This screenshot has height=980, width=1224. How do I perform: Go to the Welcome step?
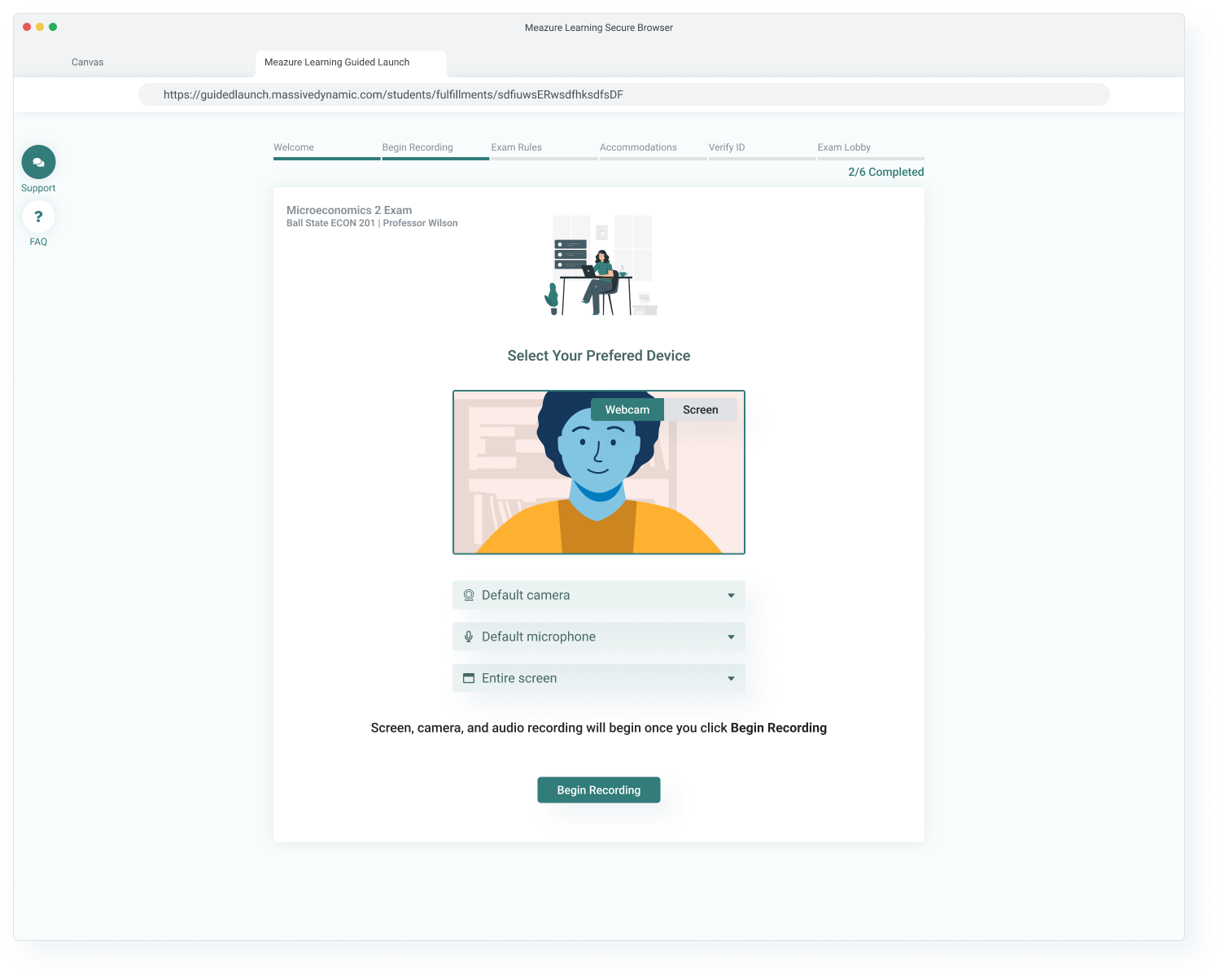click(294, 147)
